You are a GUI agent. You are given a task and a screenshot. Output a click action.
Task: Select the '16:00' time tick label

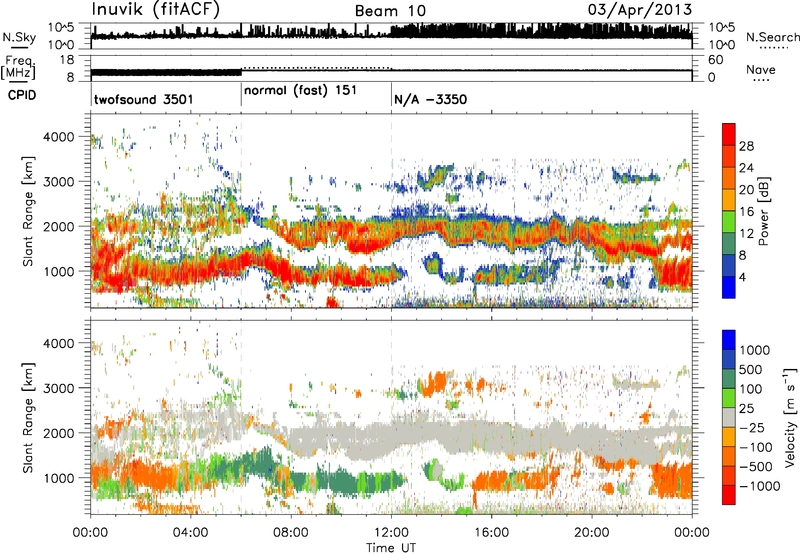tap(491, 533)
